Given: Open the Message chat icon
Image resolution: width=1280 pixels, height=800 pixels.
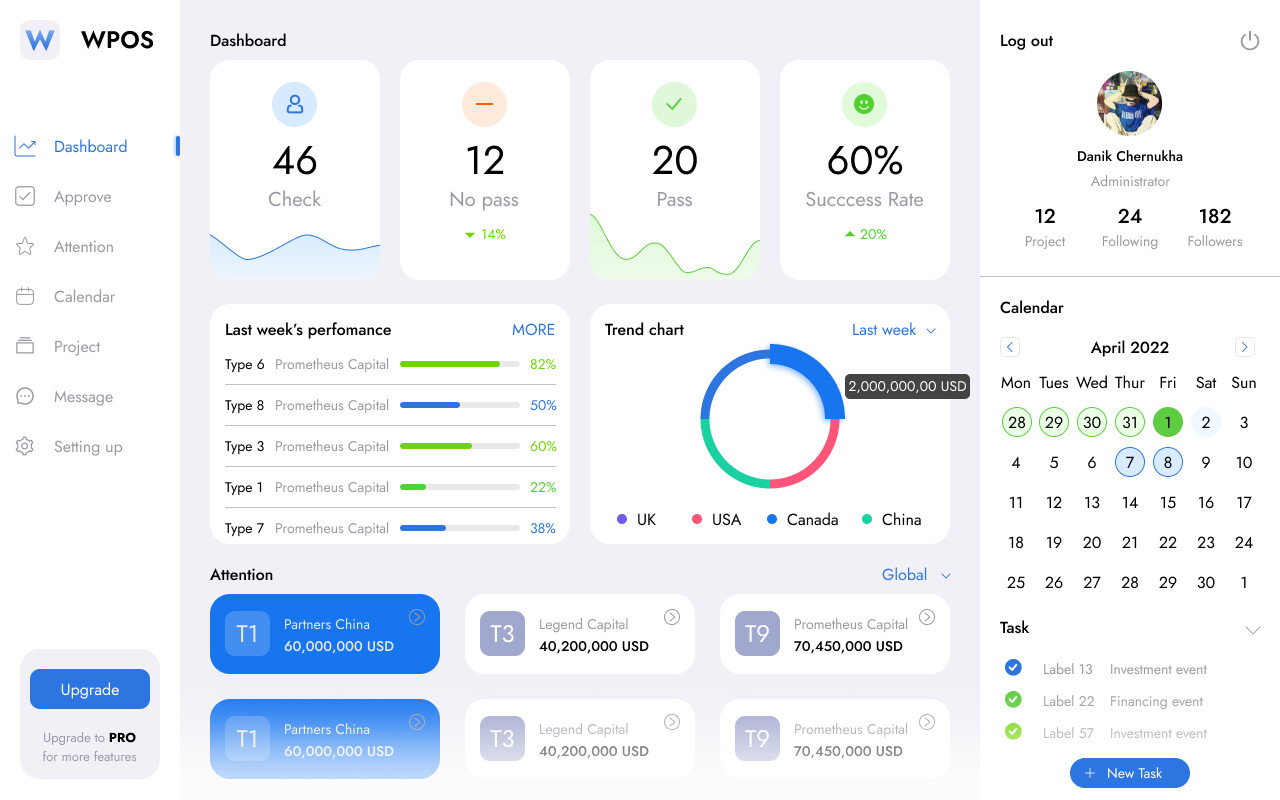Looking at the screenshot, I should pyautogui.click(x=24, y=396).
